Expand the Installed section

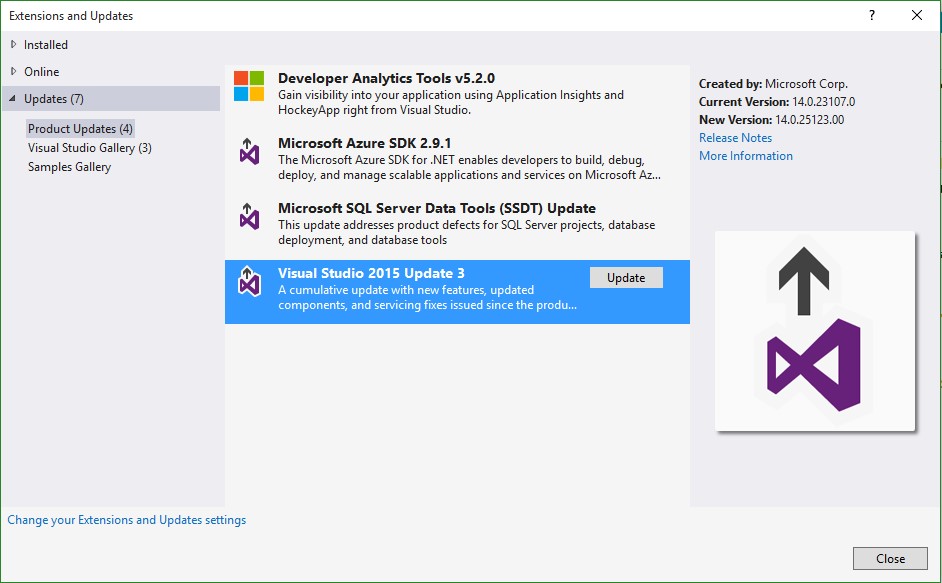tap(43, 44)
